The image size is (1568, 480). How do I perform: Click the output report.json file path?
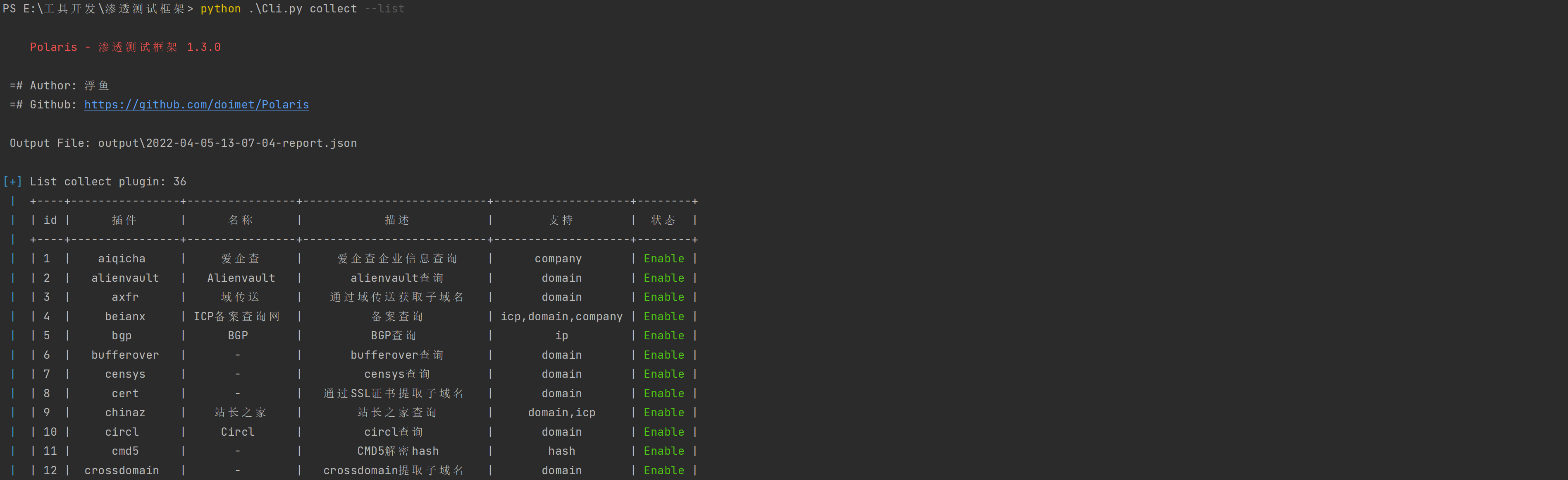227,143
